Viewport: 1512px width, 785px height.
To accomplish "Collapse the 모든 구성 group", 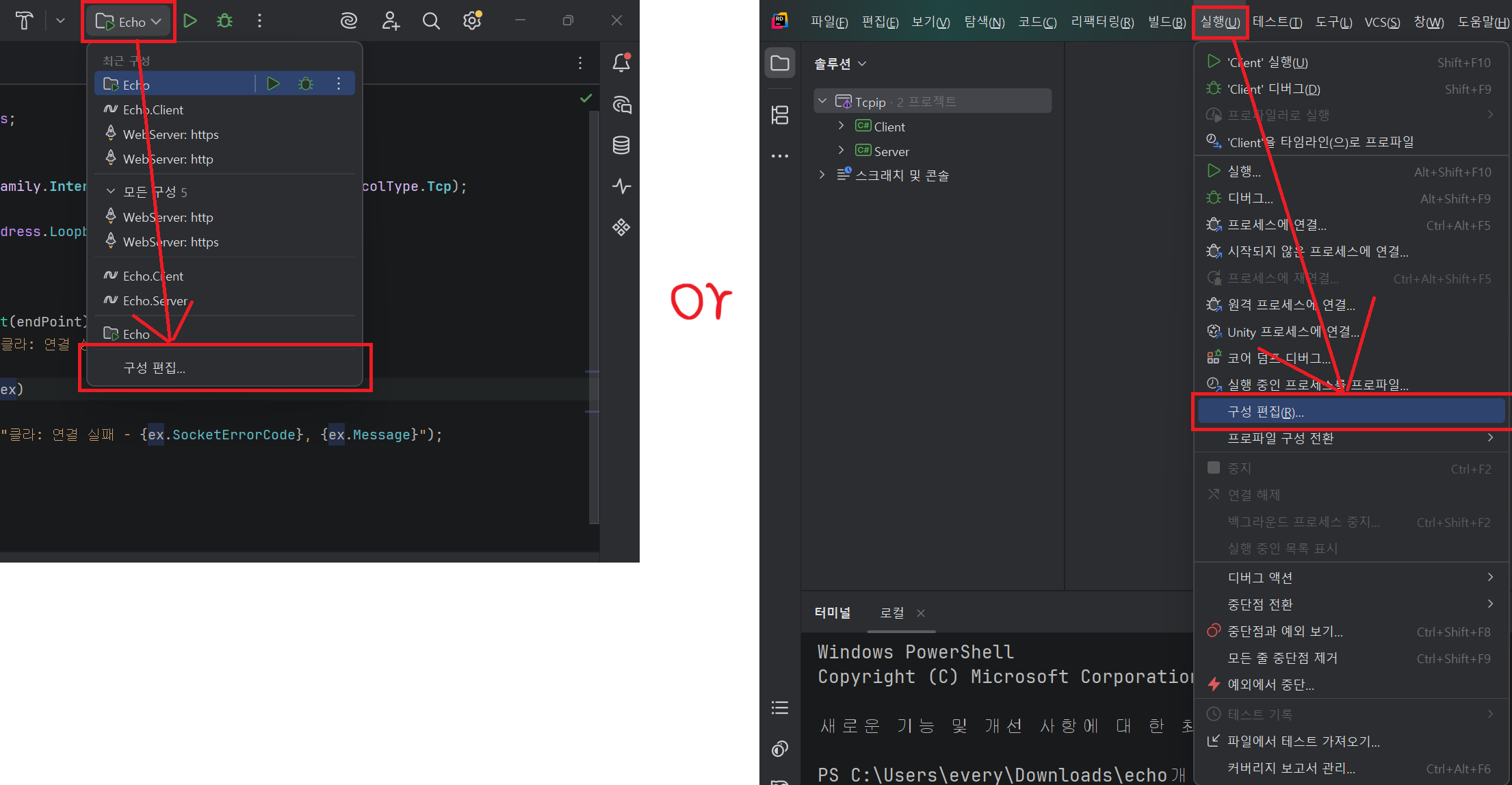I will pos(111,192).
